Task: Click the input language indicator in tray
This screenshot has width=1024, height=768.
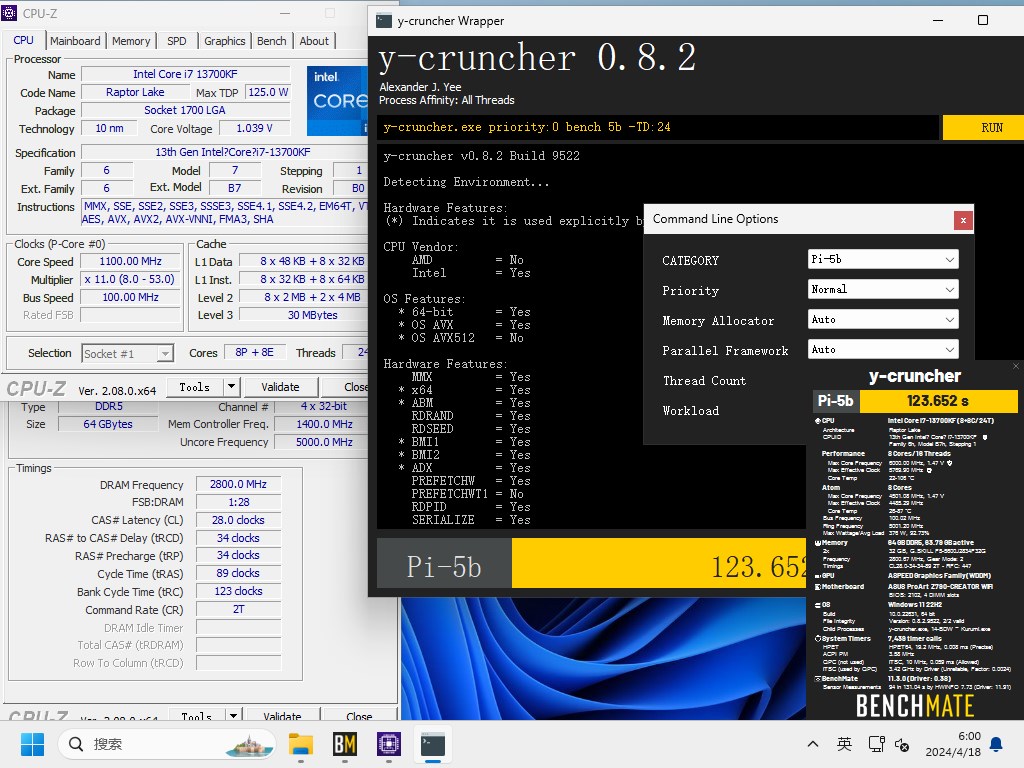Action: tap(844, 744)
